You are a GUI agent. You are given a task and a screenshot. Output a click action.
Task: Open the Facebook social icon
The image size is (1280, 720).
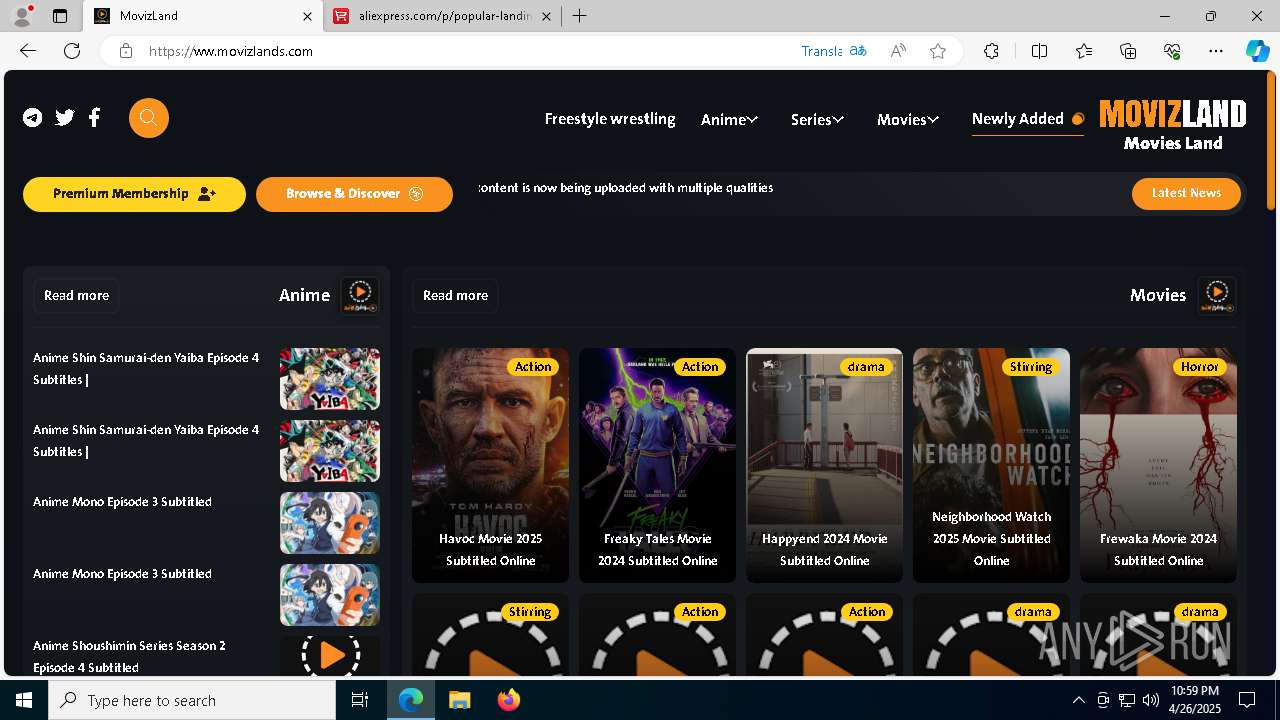coord(95,118)
